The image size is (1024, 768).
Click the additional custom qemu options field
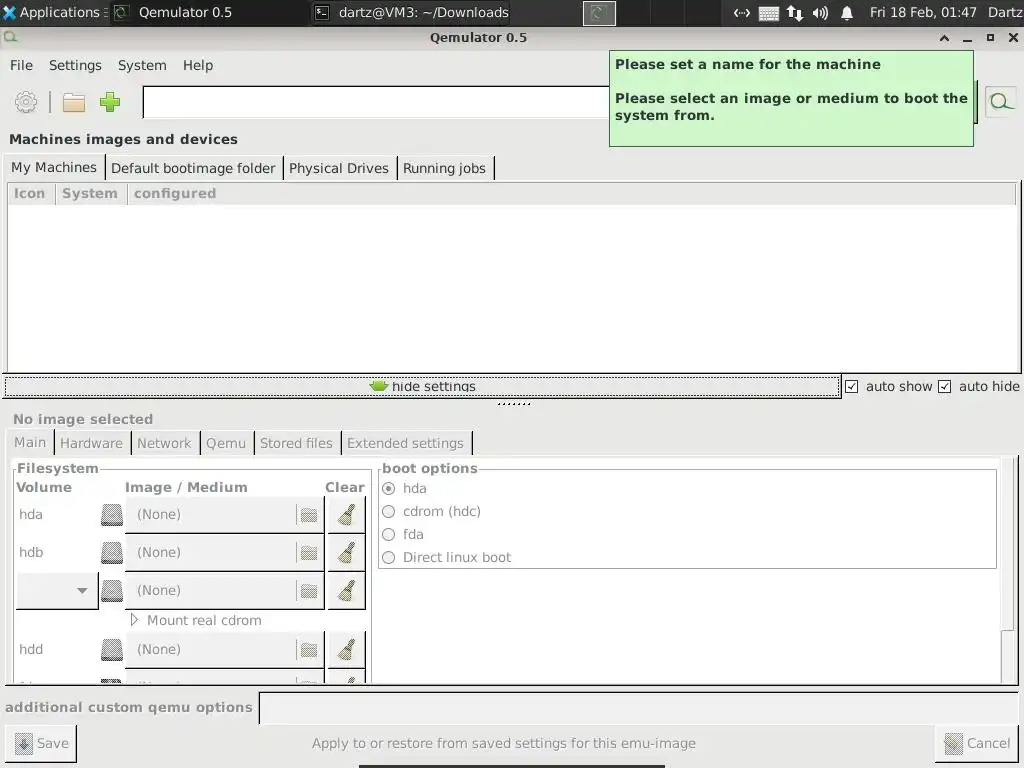pos(639,708)
